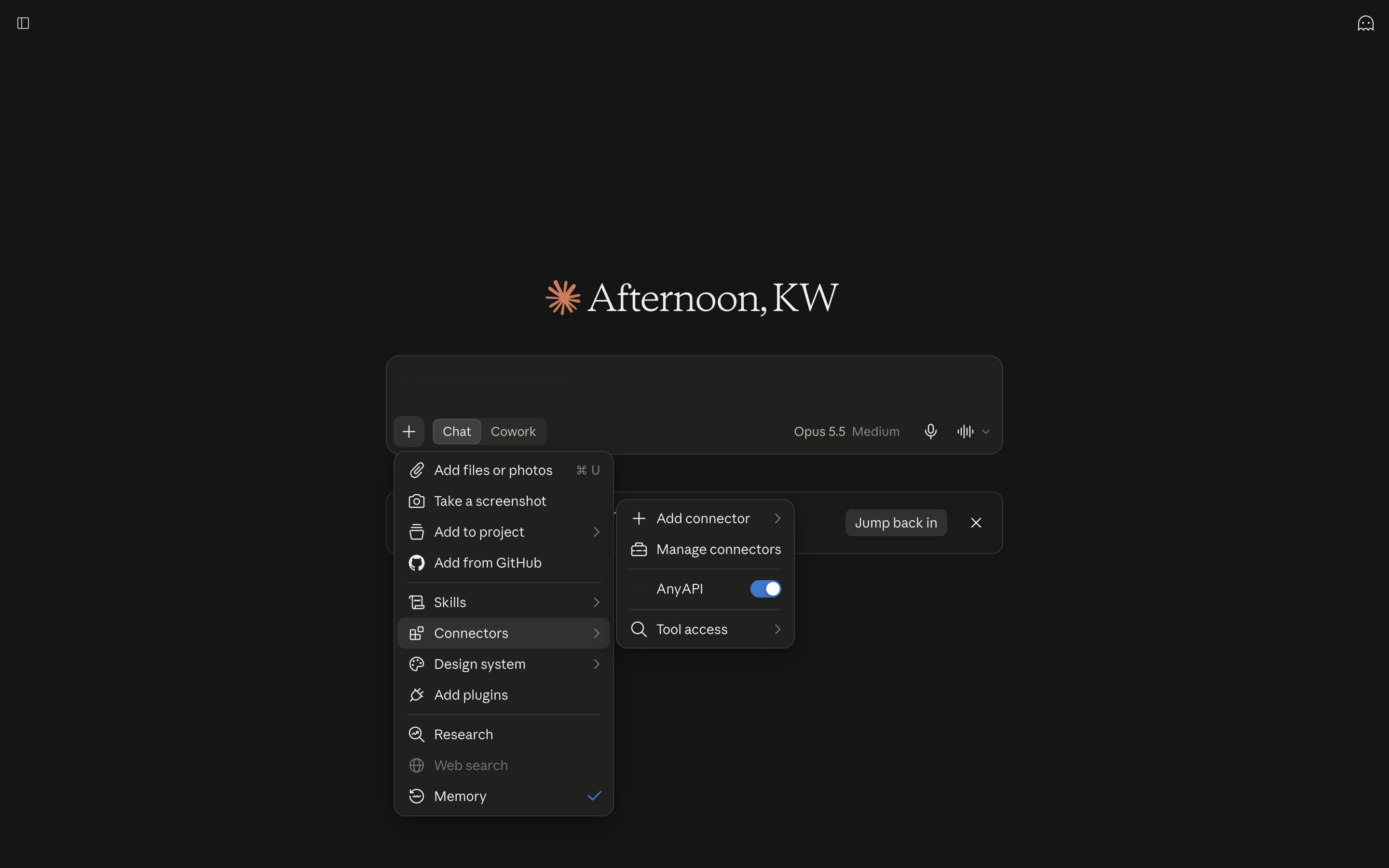Select the Research menu entry label
Image resolution: width=1389 pixels, height=868 pixels.
click(463, 734)
